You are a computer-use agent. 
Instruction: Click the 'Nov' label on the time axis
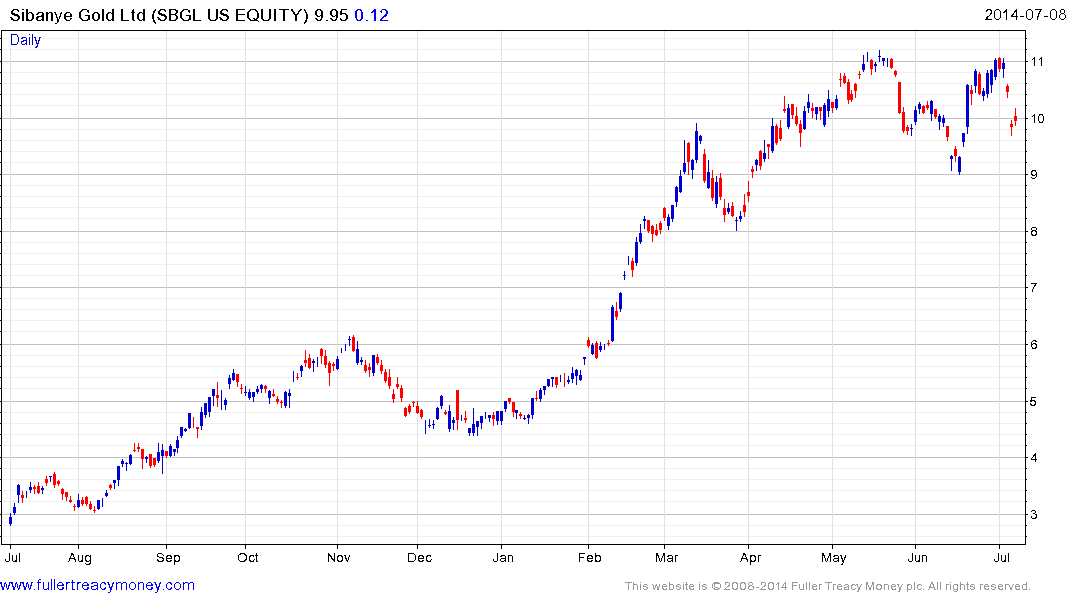tap(338, 557)
